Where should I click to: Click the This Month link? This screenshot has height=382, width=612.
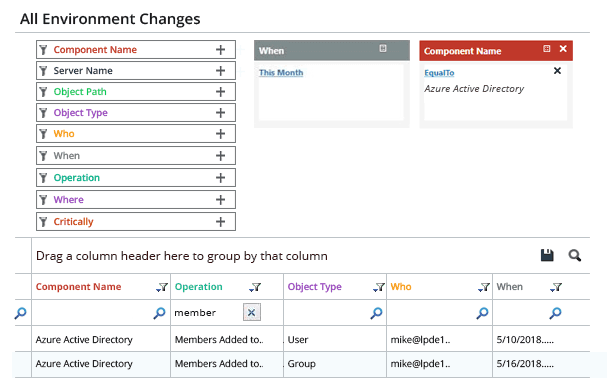click(281, 73)
